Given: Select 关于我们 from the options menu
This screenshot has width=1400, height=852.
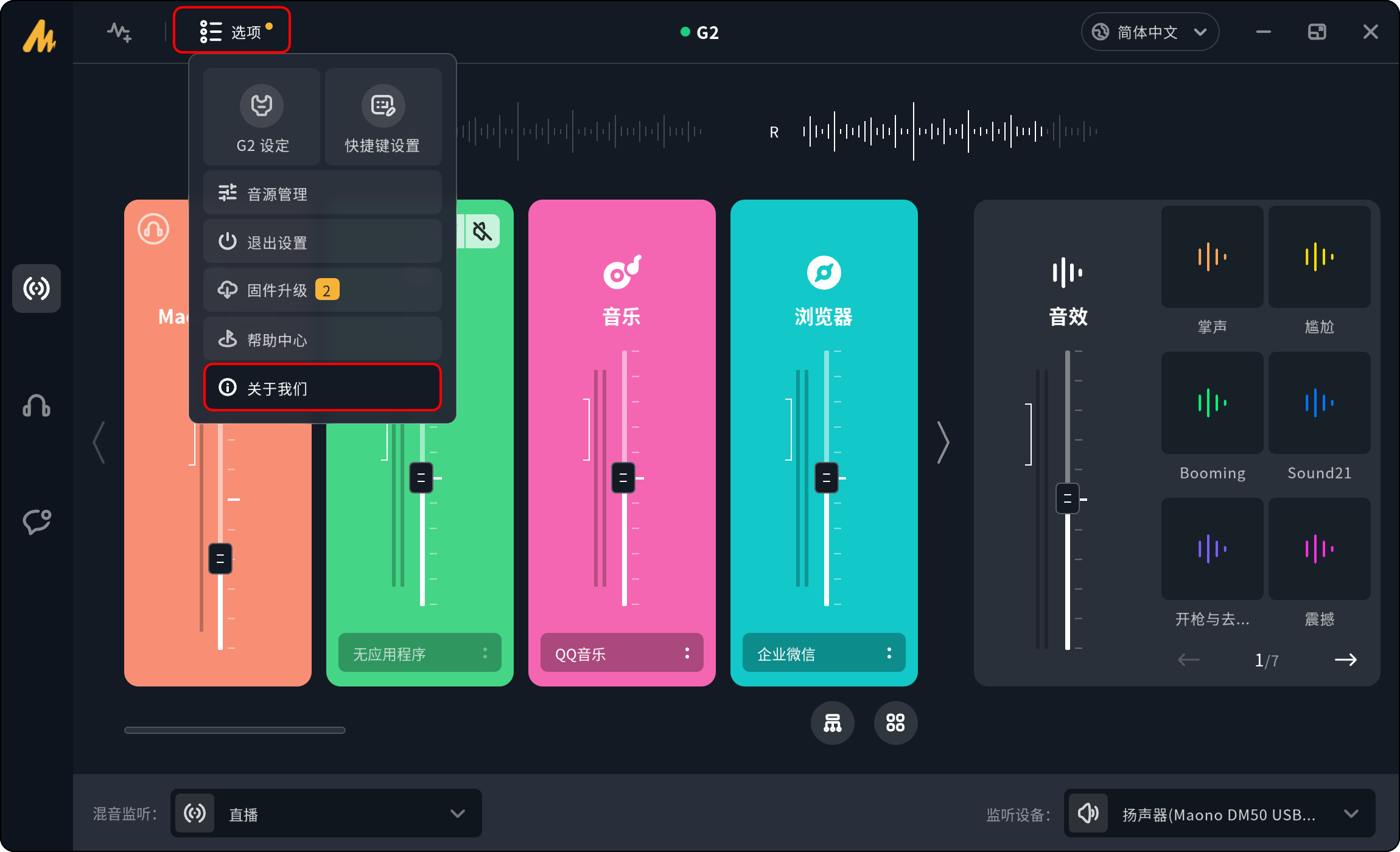Looking at the screenshot, I should (322, 388).
